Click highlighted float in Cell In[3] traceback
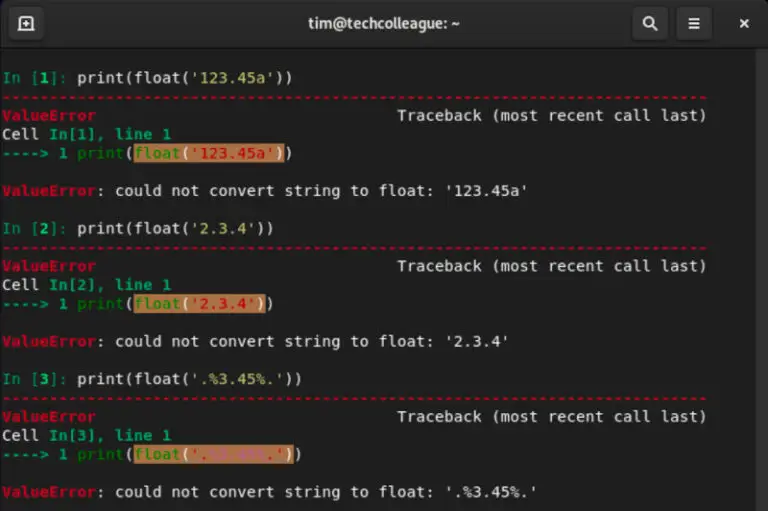Image resolution: width=768 pixels, height=511 pixels. (214, 454)
